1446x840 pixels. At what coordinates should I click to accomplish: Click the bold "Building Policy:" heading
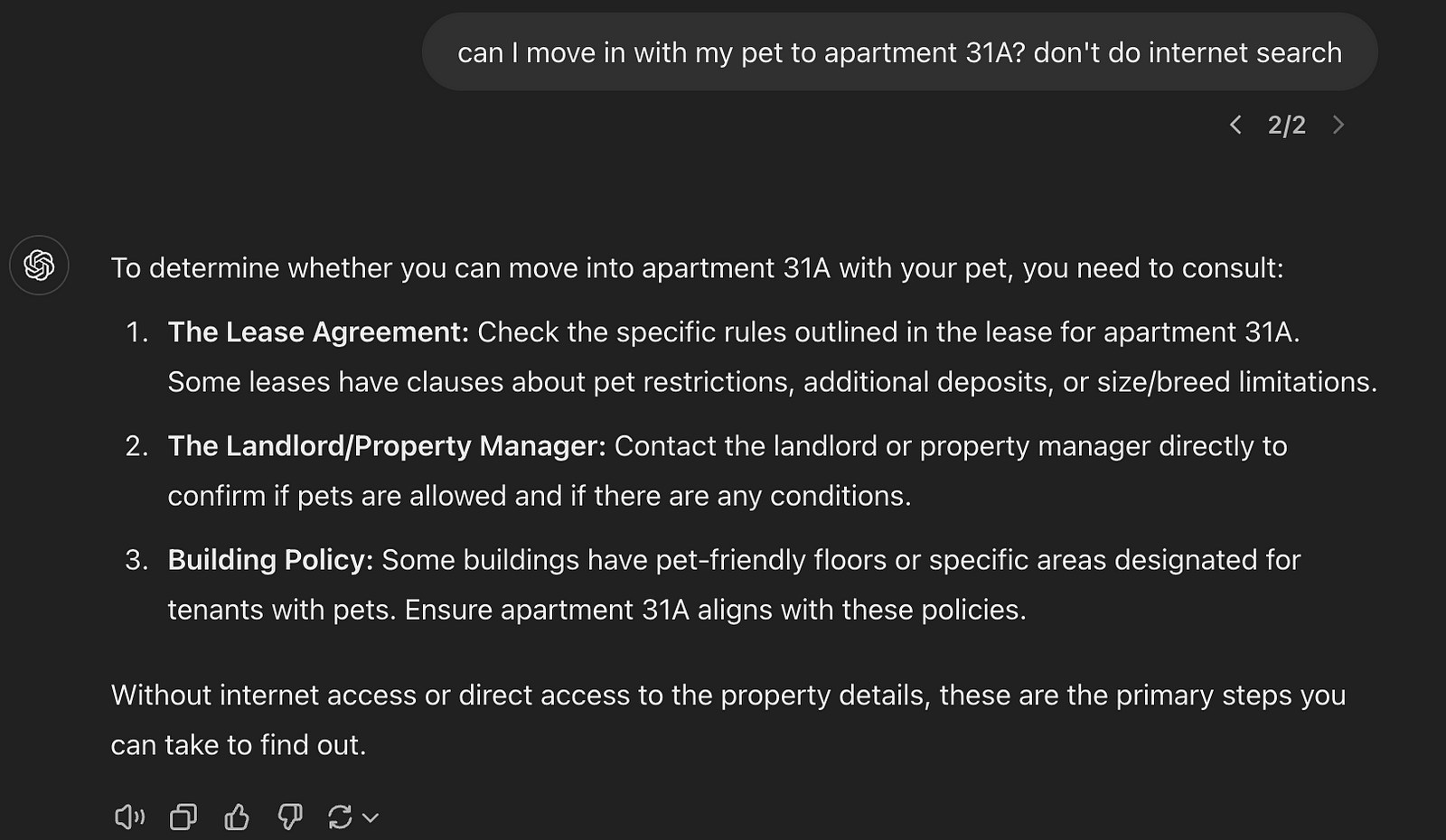pos(270,560)
